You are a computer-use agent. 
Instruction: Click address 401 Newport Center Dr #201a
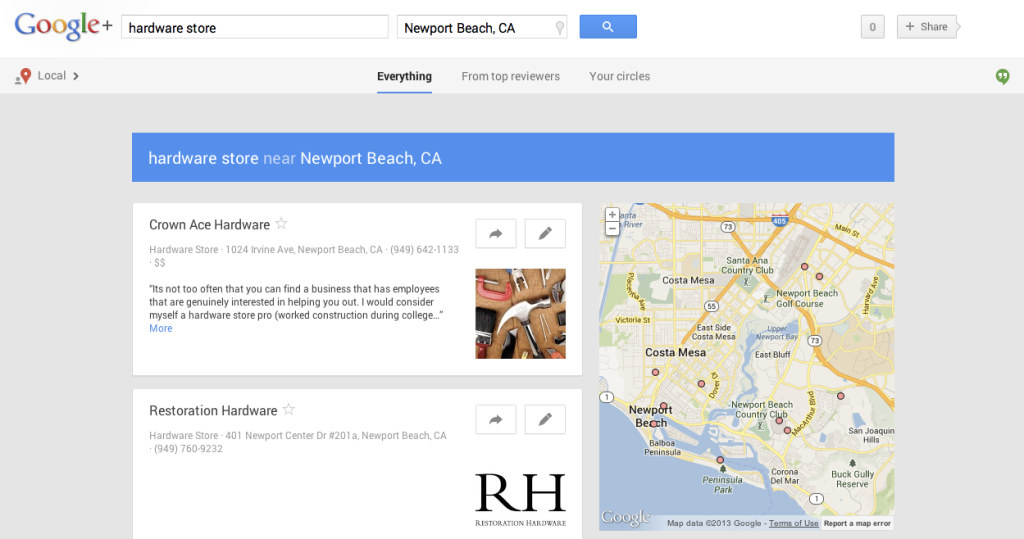coord(291,436)
